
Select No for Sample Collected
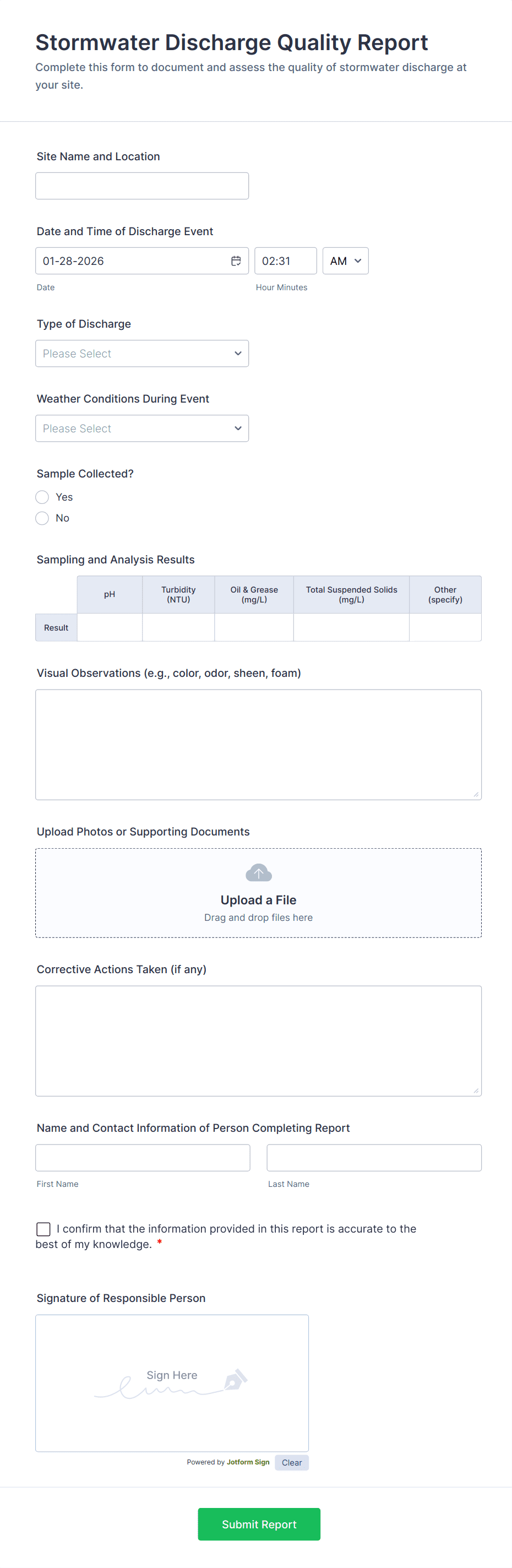click(x=42, y=518)
